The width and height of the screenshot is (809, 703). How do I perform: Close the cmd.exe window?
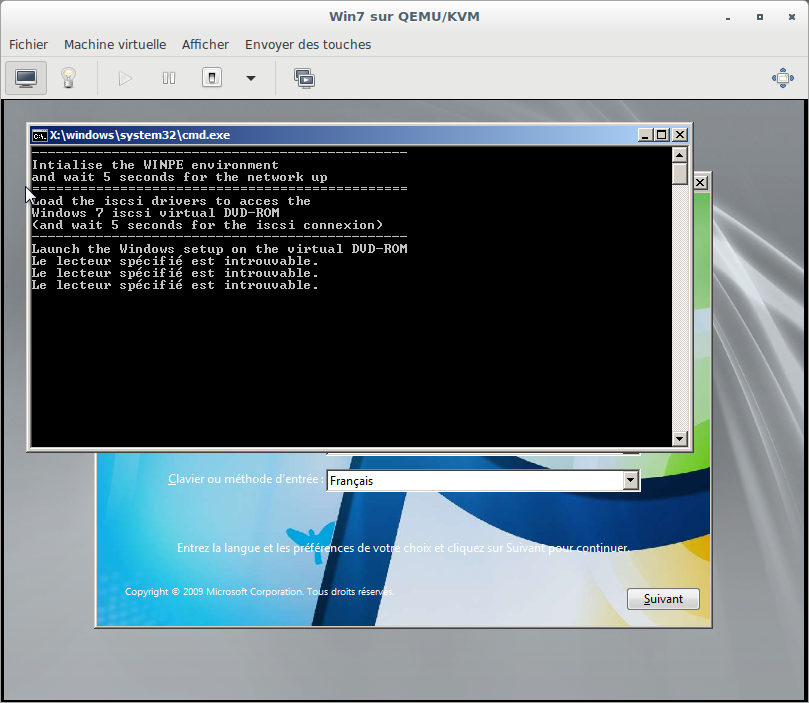click(680, 135)
